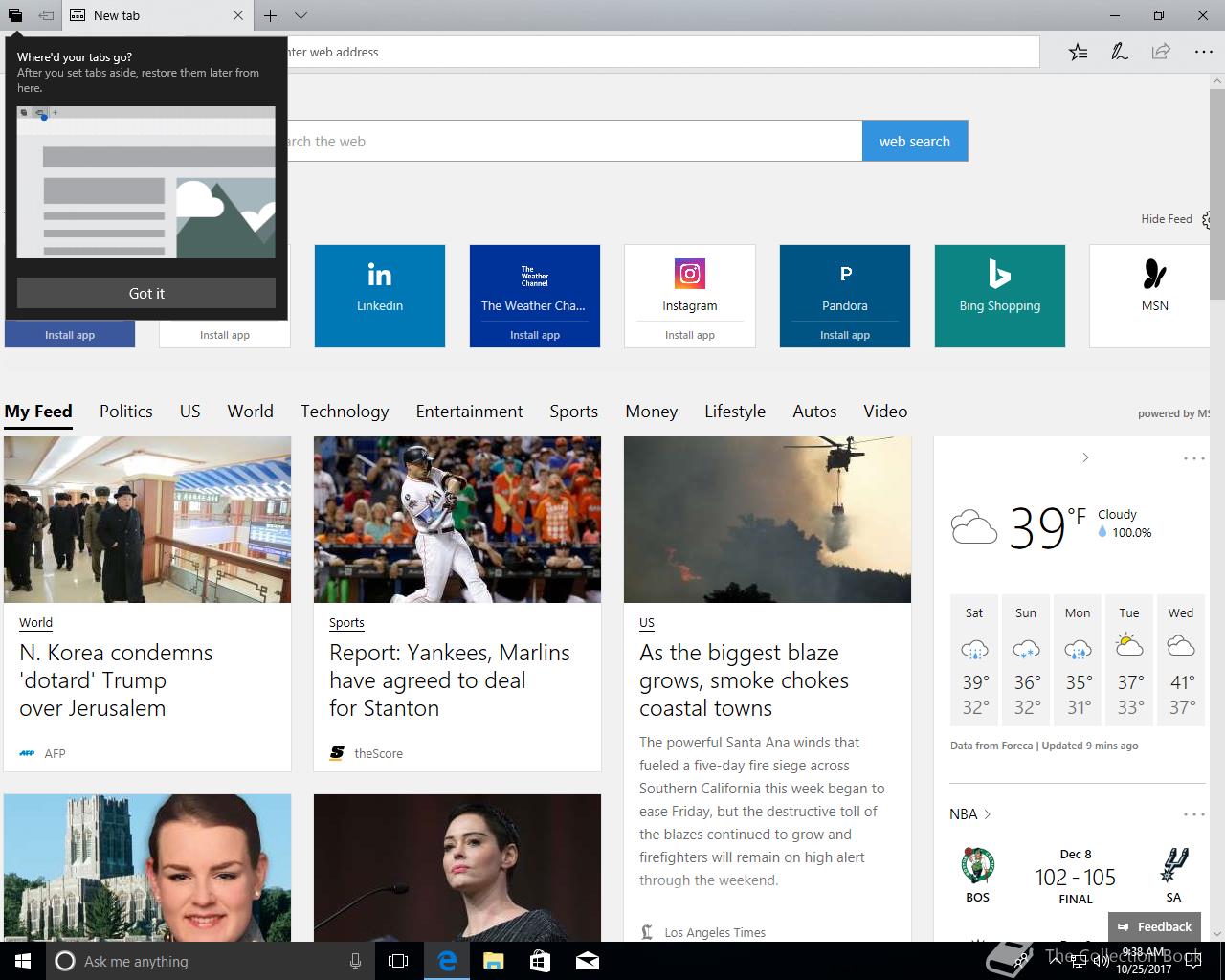Install app under Instagram tile
1225x980 pixels.
(x=690, y=335)
